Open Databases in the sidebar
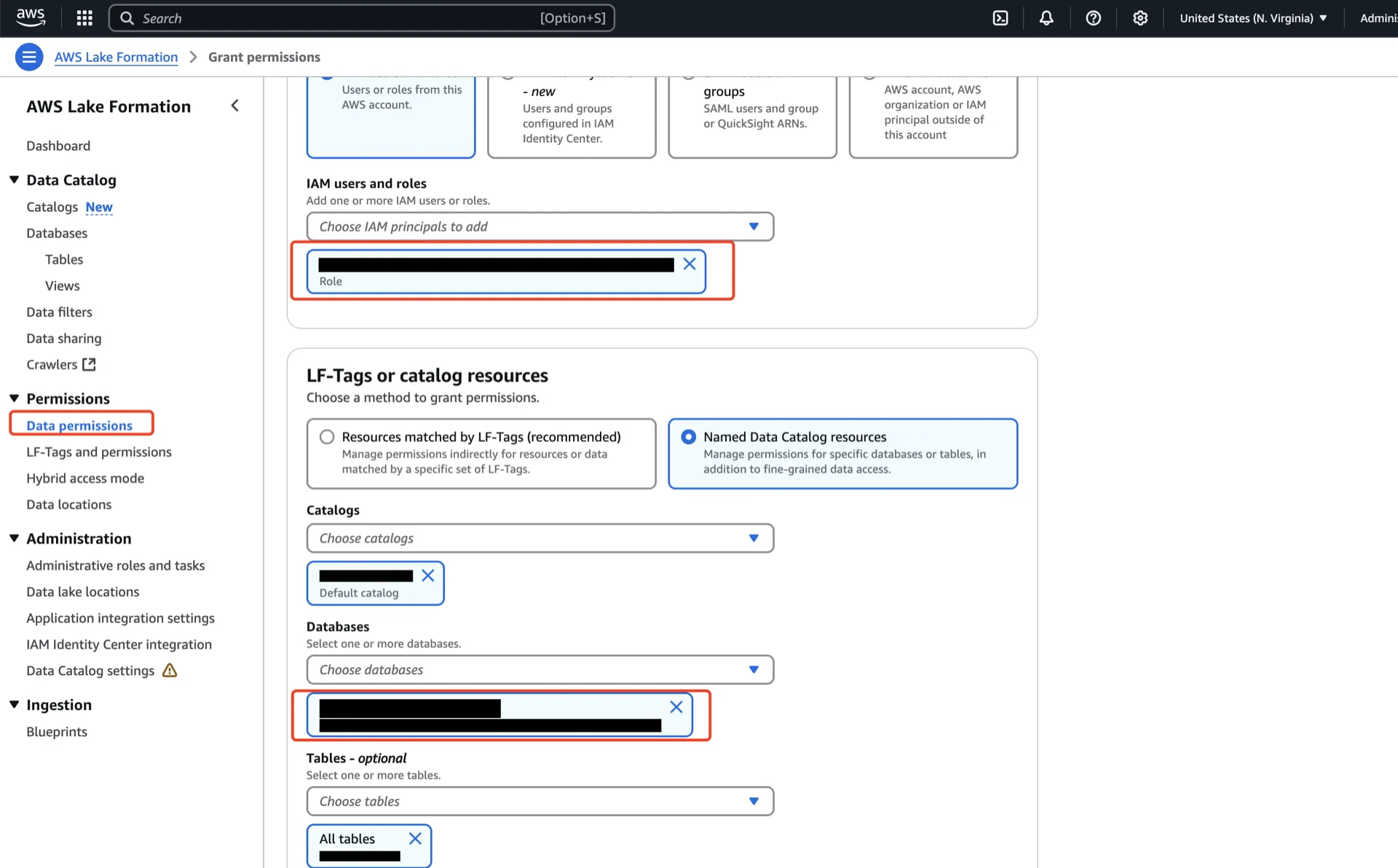The height and width of the screenshot is (868, 1398). click(57, 233)
